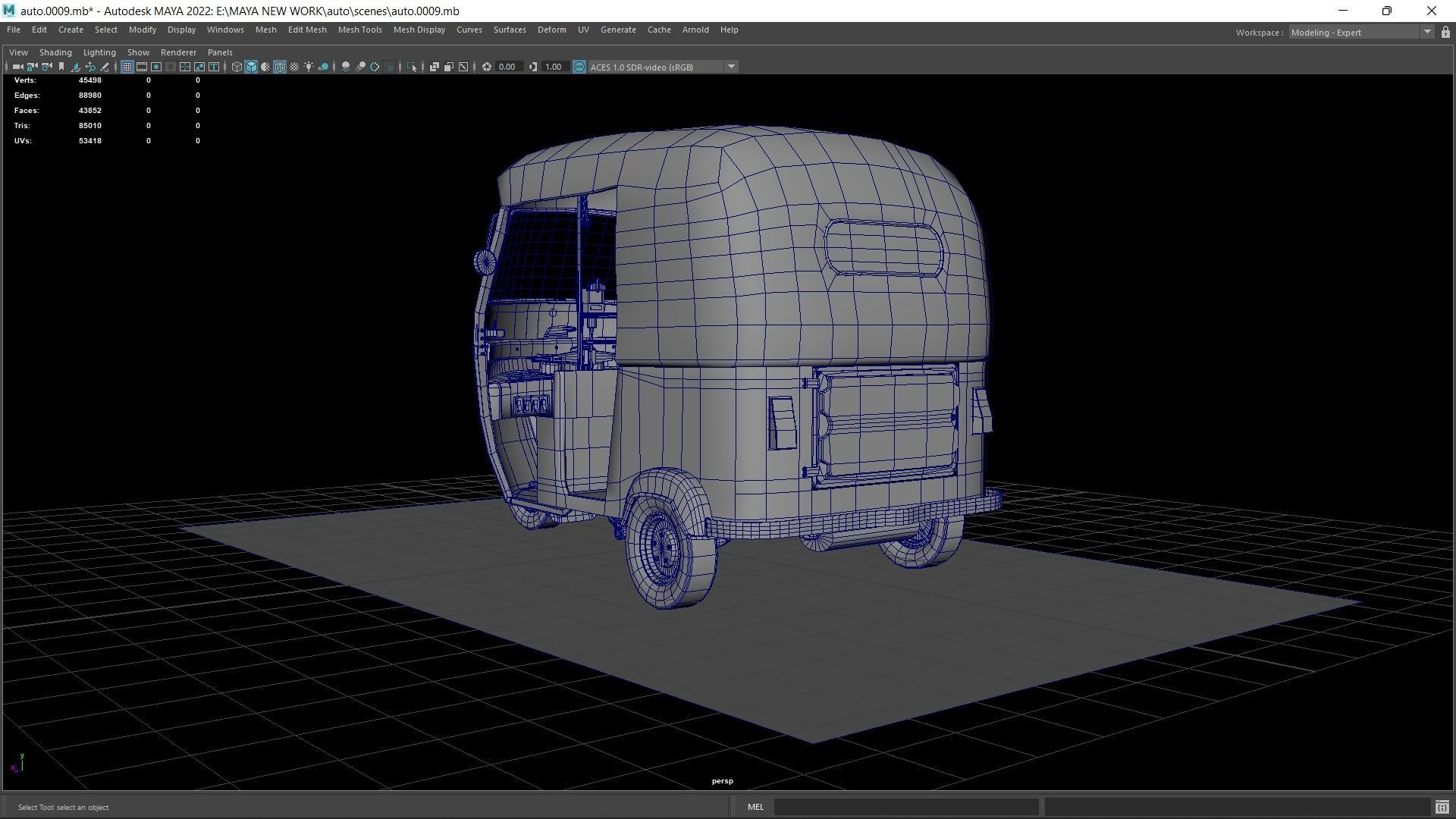Open the panel Shading menu
1456x819 pixels.
55,52
